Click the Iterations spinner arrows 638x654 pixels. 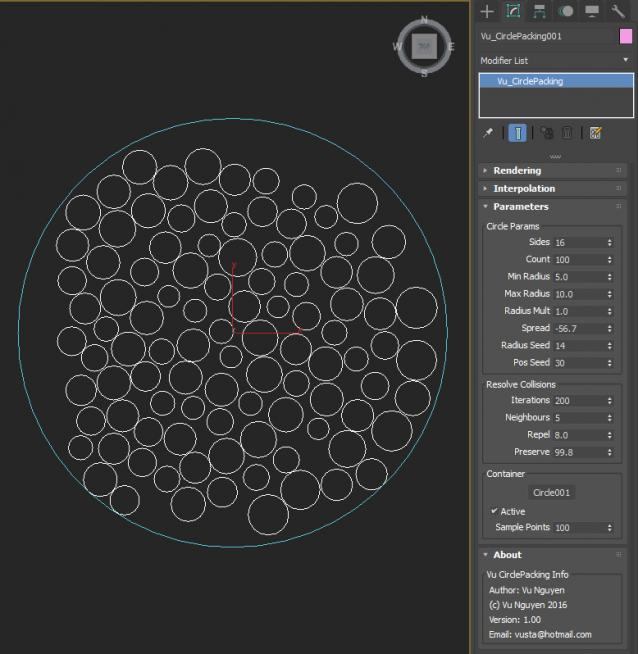click(x=610, y=401)
